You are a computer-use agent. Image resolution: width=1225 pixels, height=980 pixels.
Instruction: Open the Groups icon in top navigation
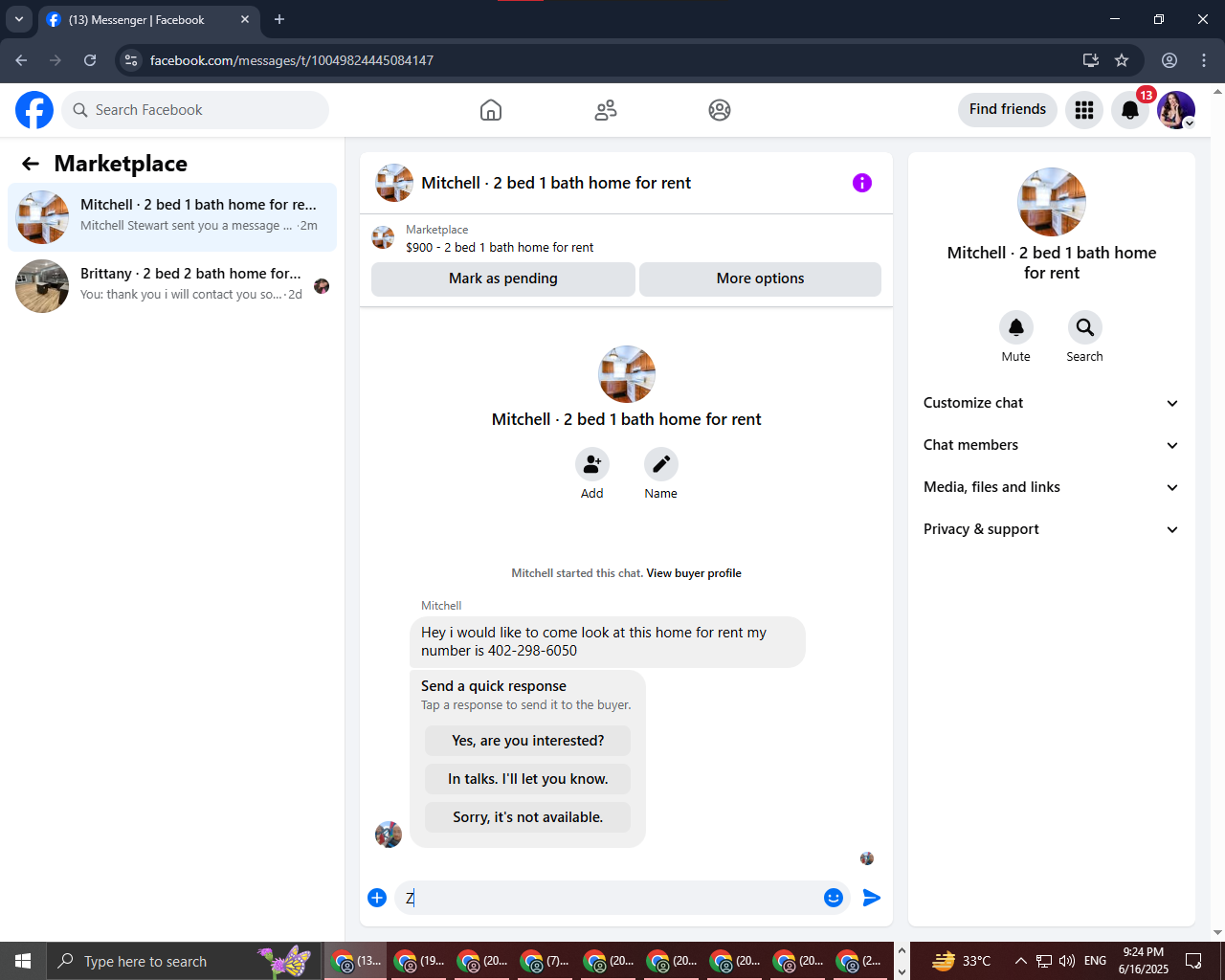(x=720, y=110)
